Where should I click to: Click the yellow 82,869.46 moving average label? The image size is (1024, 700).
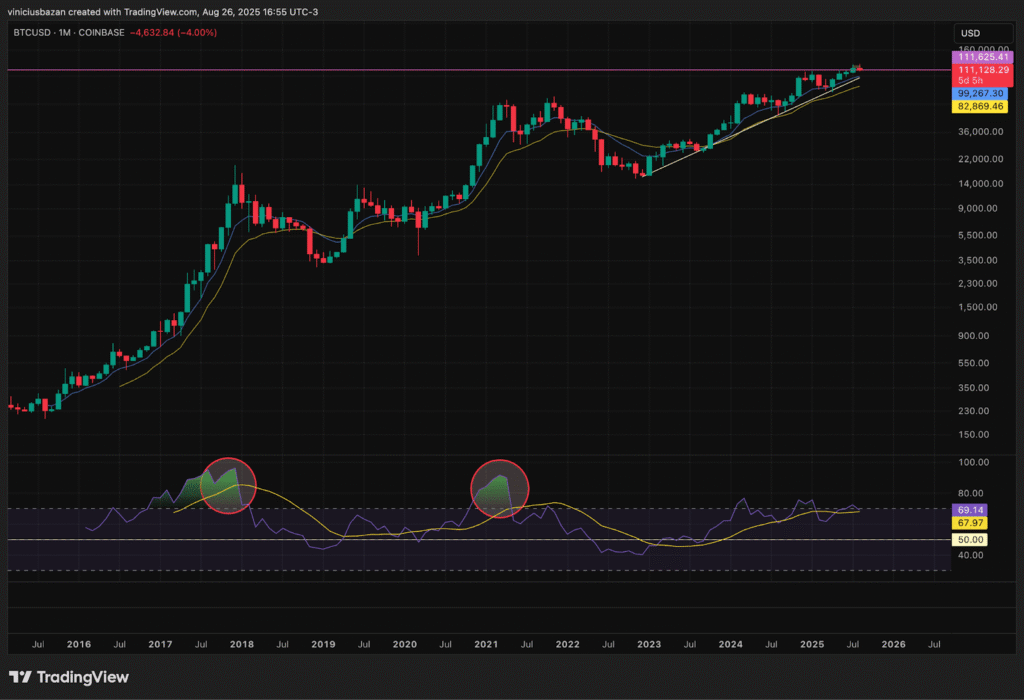pyautogui.click(x=981, y=105)
